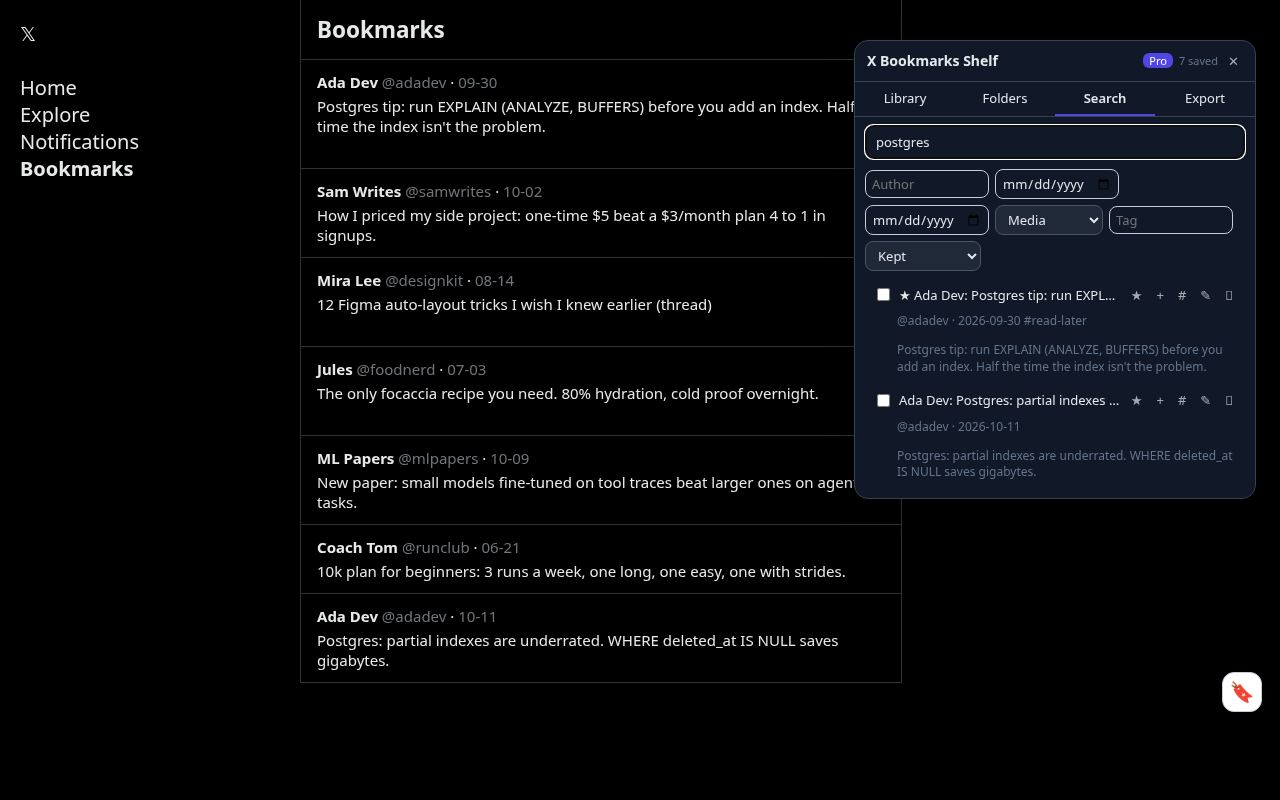The height and width of the screenshot is (800, 1280).
Task: Click the icon after the pencil on 'partial indexes' result
Action: click(1229, 400)
